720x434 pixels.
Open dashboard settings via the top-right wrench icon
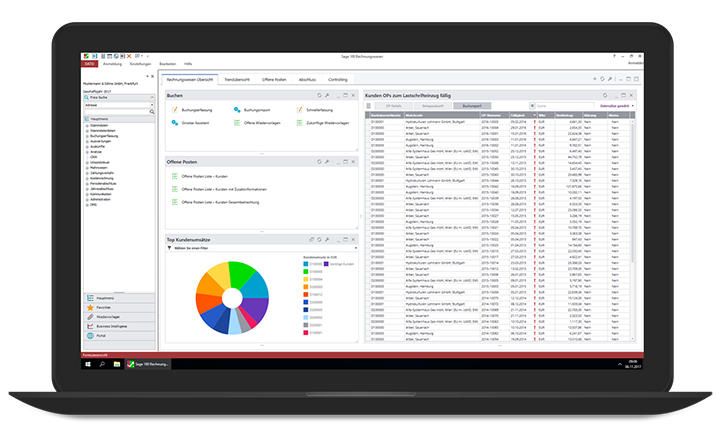(x=610, y=79)
